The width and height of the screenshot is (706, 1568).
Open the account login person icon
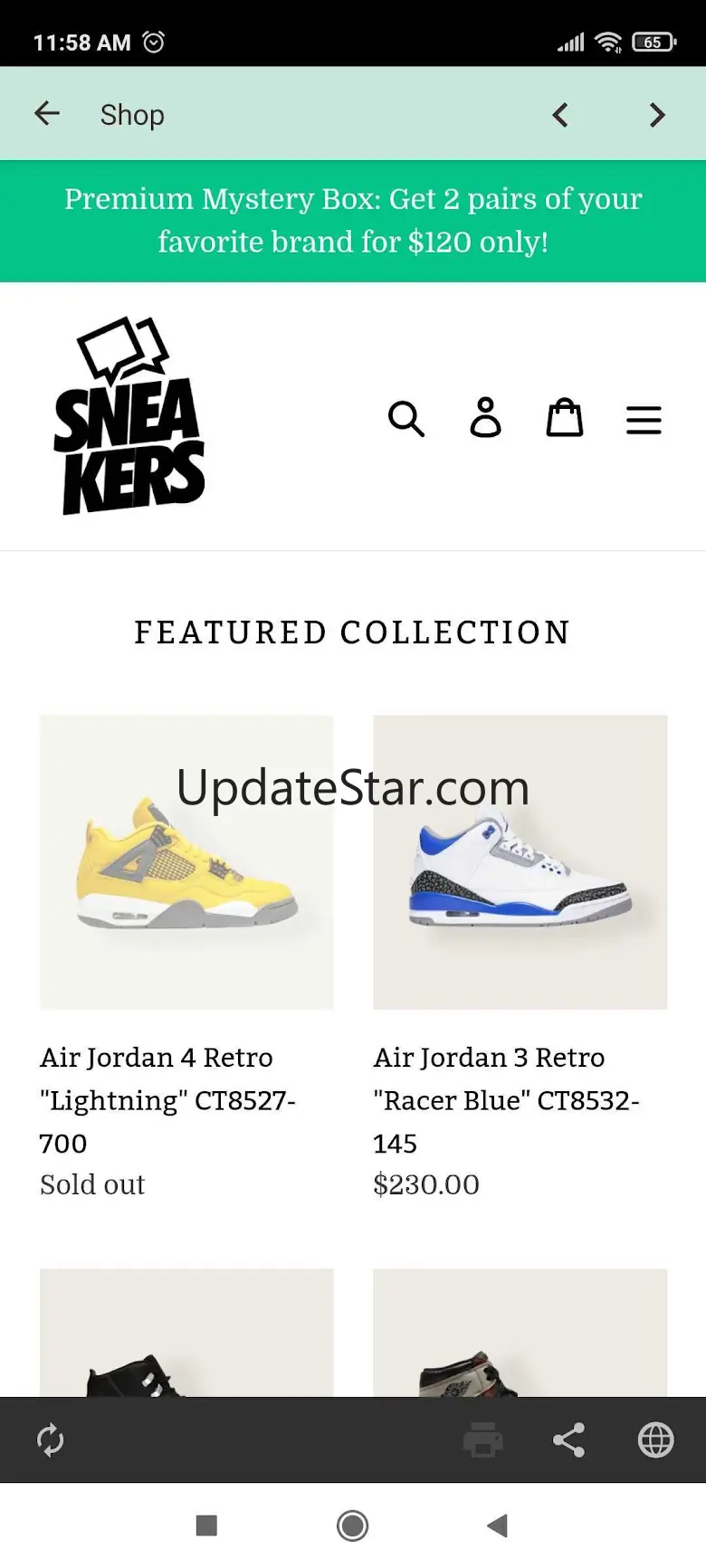point(486,418)
